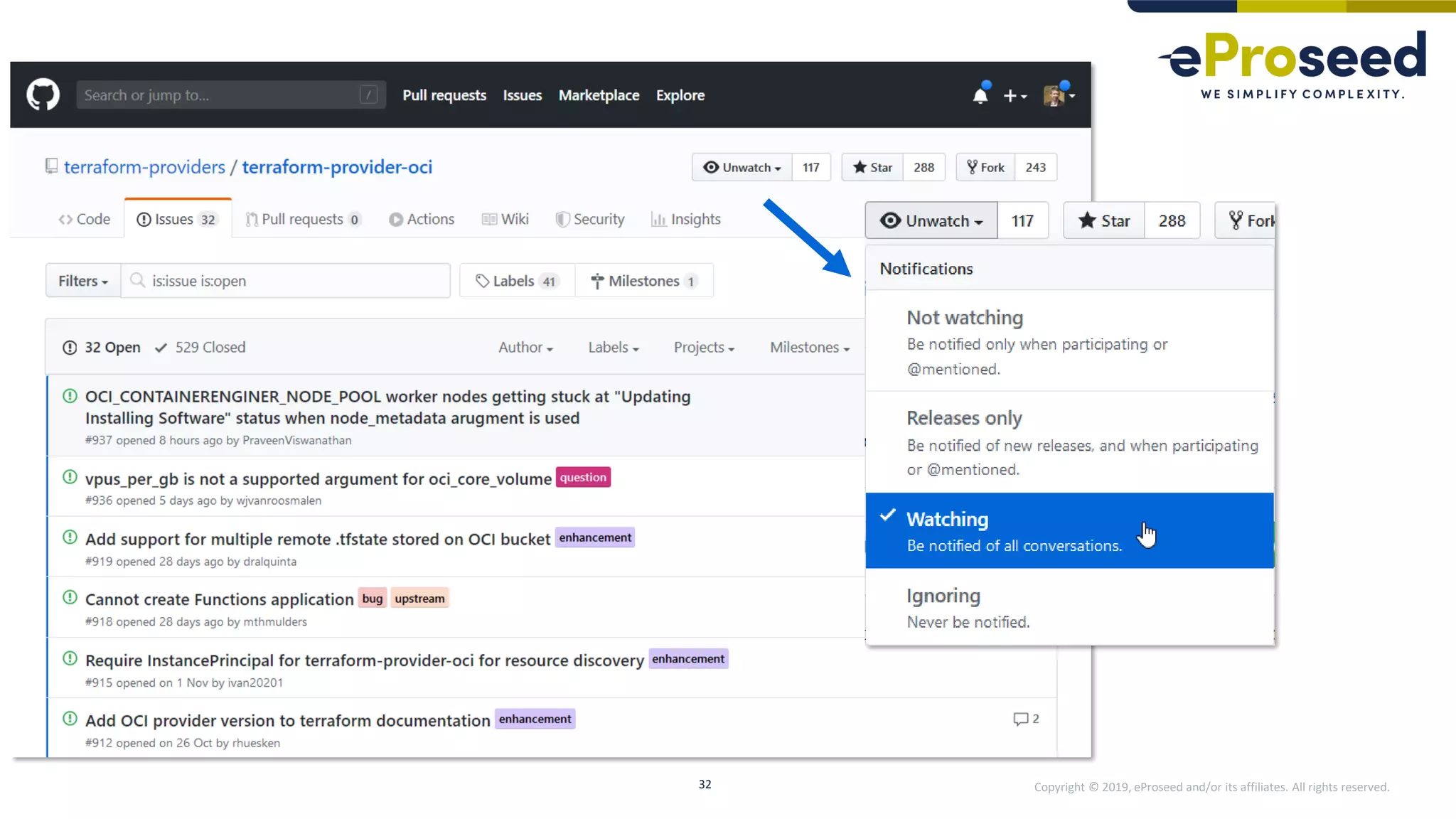
Task: Toggle the enlarged Unwatch dropdown button
Action: coord(931,220)
